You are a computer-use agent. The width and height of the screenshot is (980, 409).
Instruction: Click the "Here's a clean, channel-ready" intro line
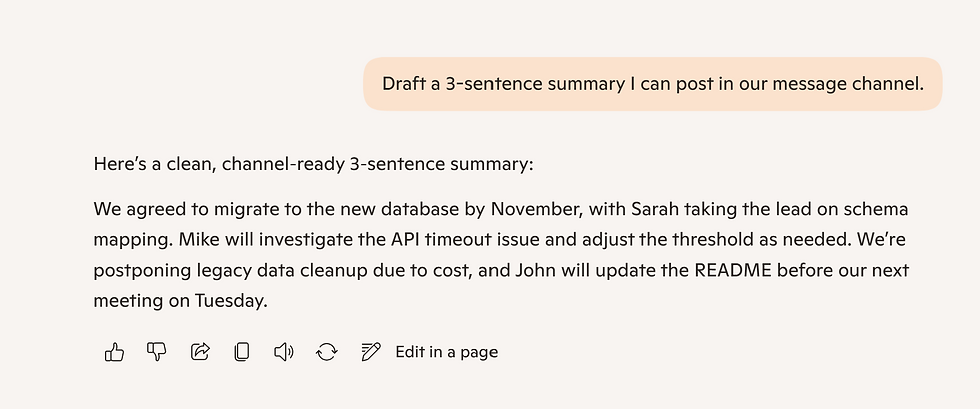pyautogui.click(x=313, y=164)
